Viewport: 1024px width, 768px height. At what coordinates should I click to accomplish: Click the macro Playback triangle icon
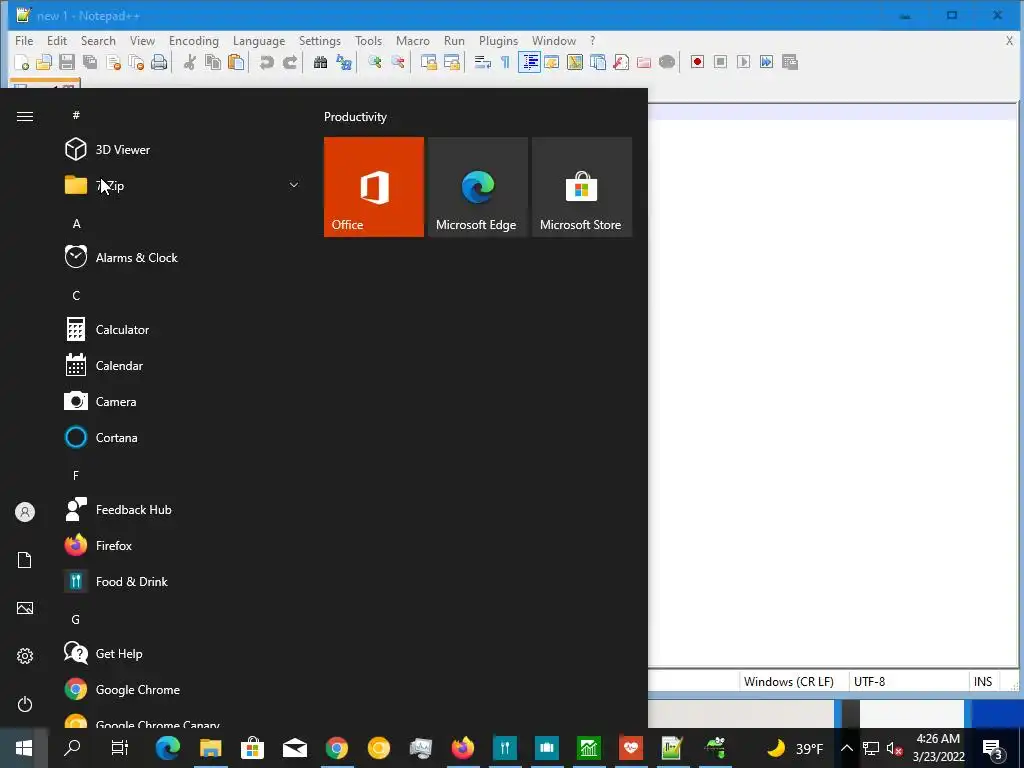(x=743, y=62)
